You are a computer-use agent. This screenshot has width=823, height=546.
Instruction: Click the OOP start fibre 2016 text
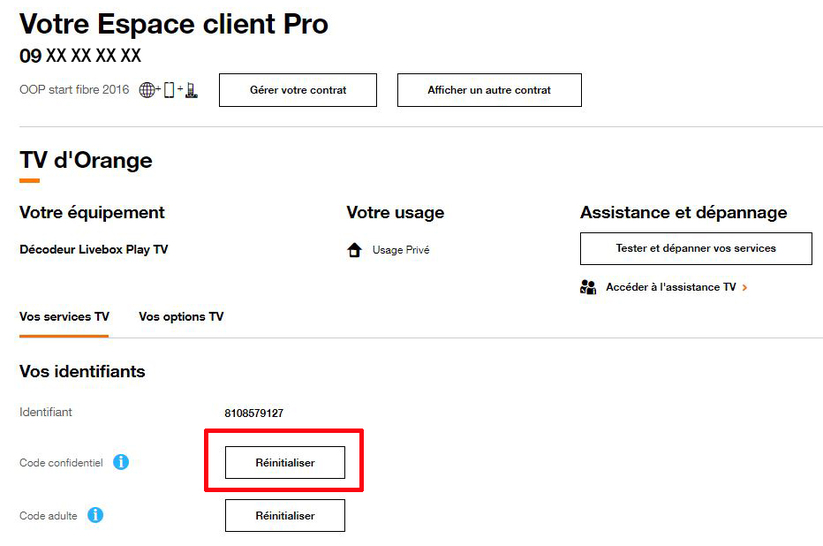point(74,90)
